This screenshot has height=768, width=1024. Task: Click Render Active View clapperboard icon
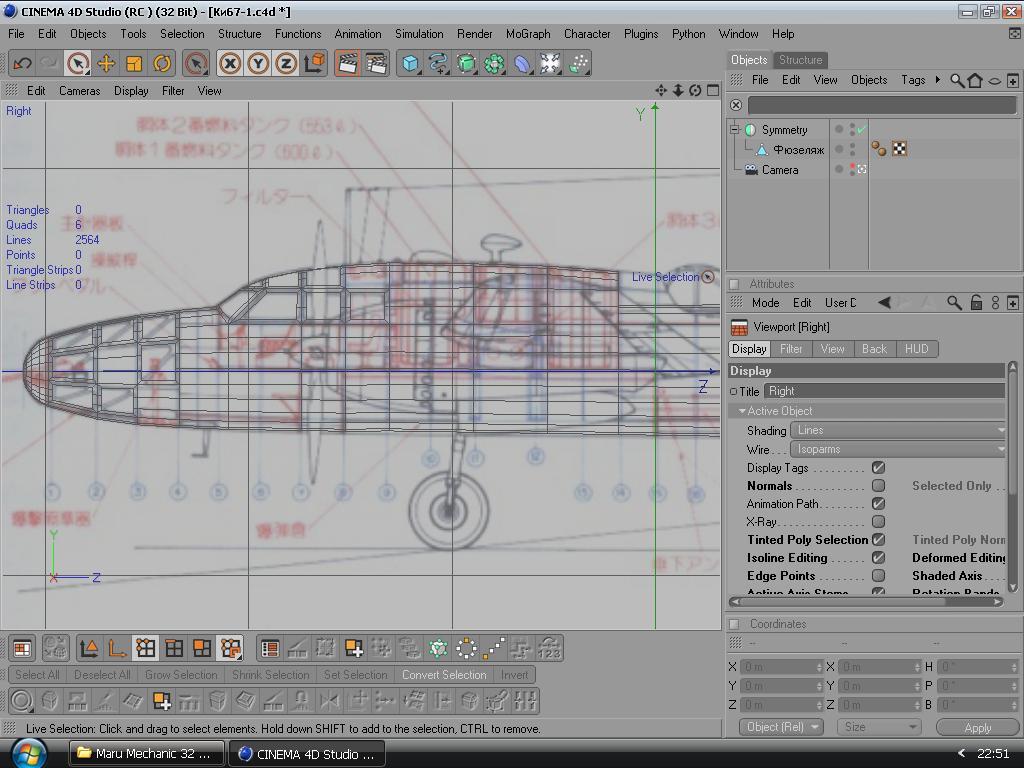pos(348,63)
